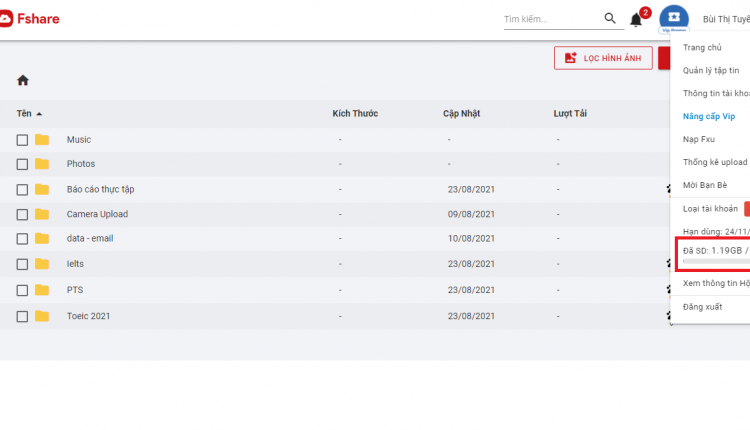Image resolution: width=750 pixels, height=430 pixels.
Task: Open the Ielts folder name
Action: point(75,264)
